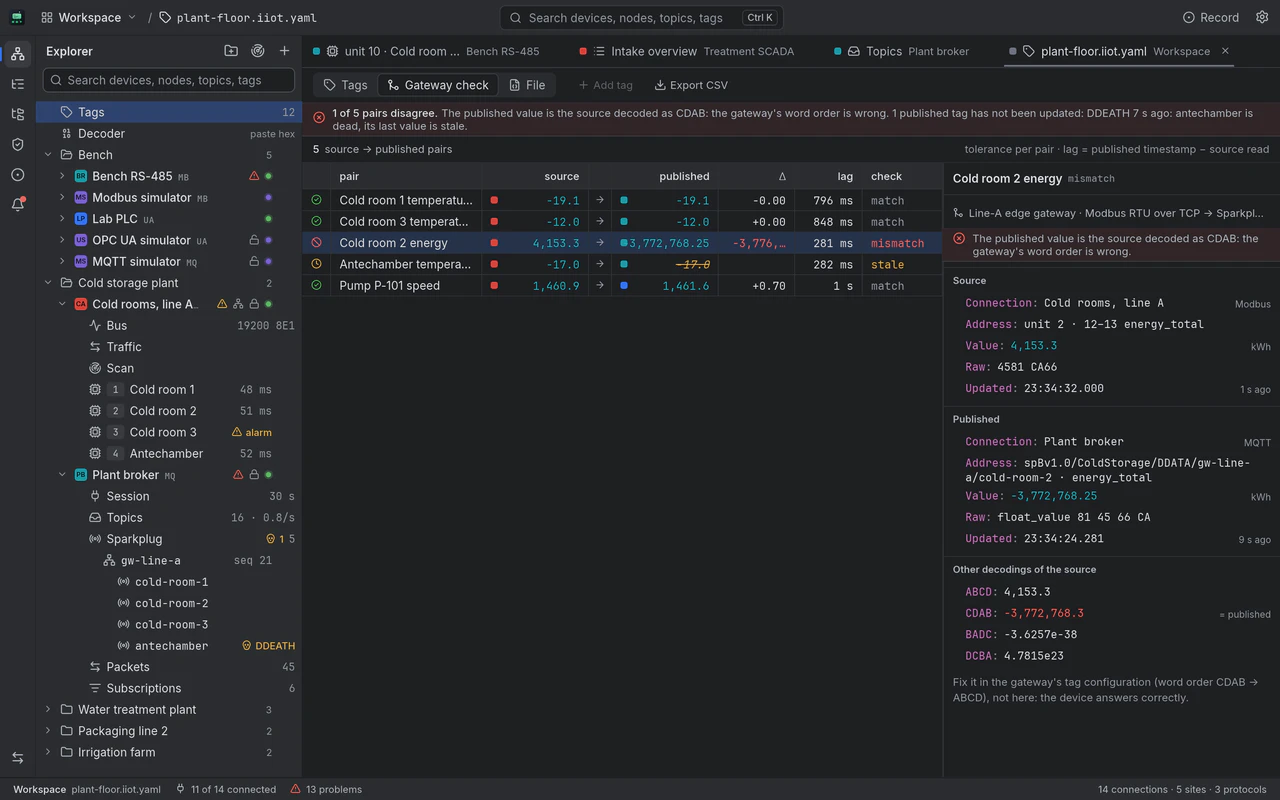Open the Explorer topology view in sidebar
The height and width of the screenshot is (800, 1280).
(x=18, y=54)
